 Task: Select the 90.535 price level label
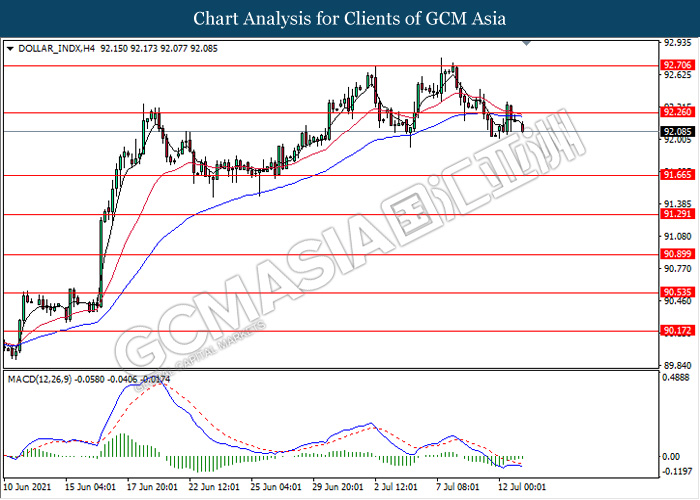(x=677, y=292)
